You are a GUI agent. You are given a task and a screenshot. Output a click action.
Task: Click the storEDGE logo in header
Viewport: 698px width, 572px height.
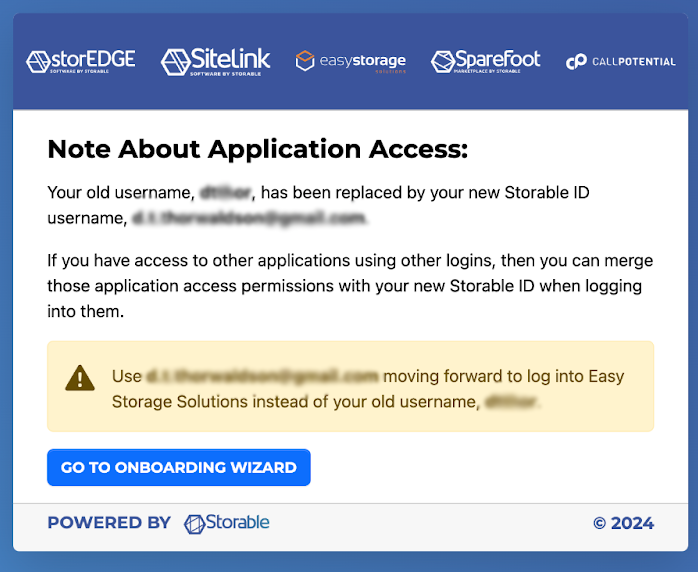81,61
